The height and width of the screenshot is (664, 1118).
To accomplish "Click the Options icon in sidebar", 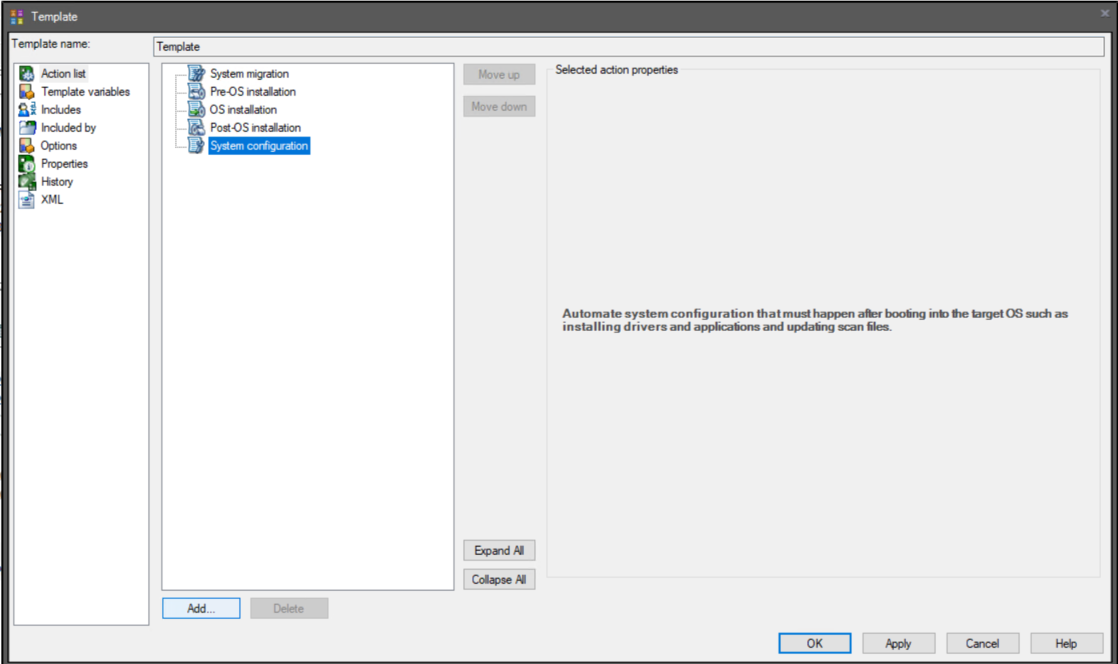I will point(28,145).
